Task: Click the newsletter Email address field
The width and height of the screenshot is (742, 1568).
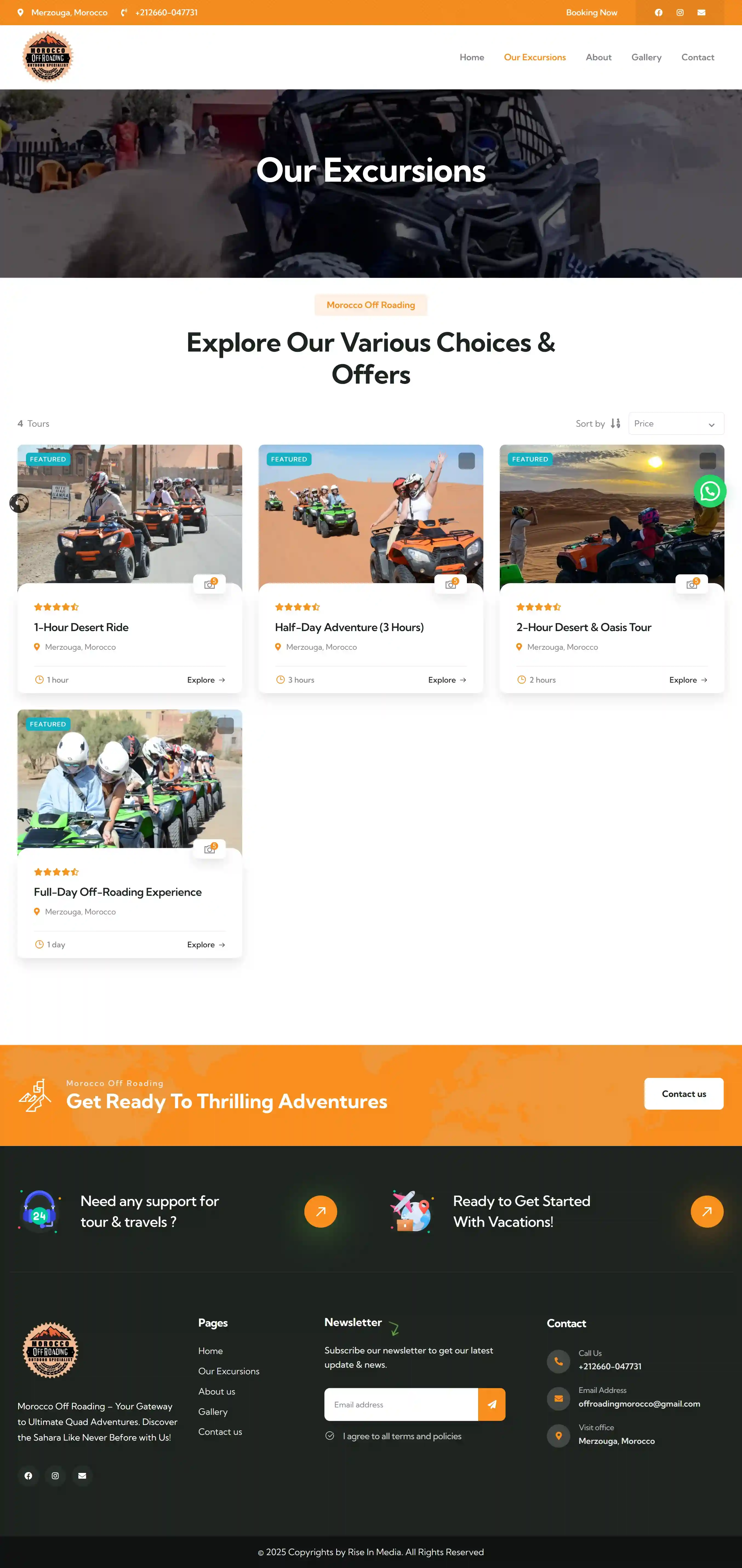Action: click(x=401, y=1404)
